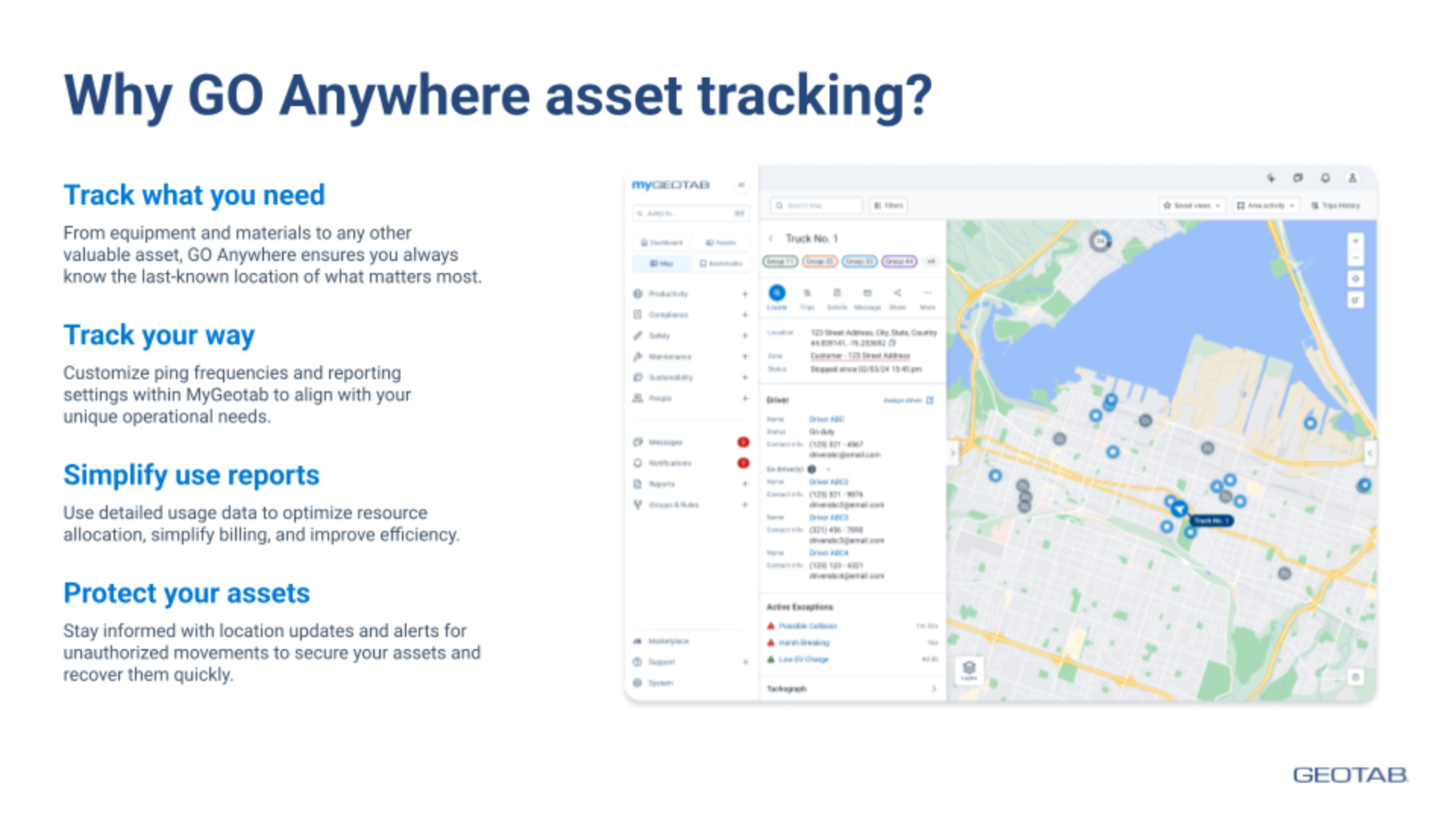Click the red Notifications count badge
1456x819 pixels.
[x=743, y=463]
